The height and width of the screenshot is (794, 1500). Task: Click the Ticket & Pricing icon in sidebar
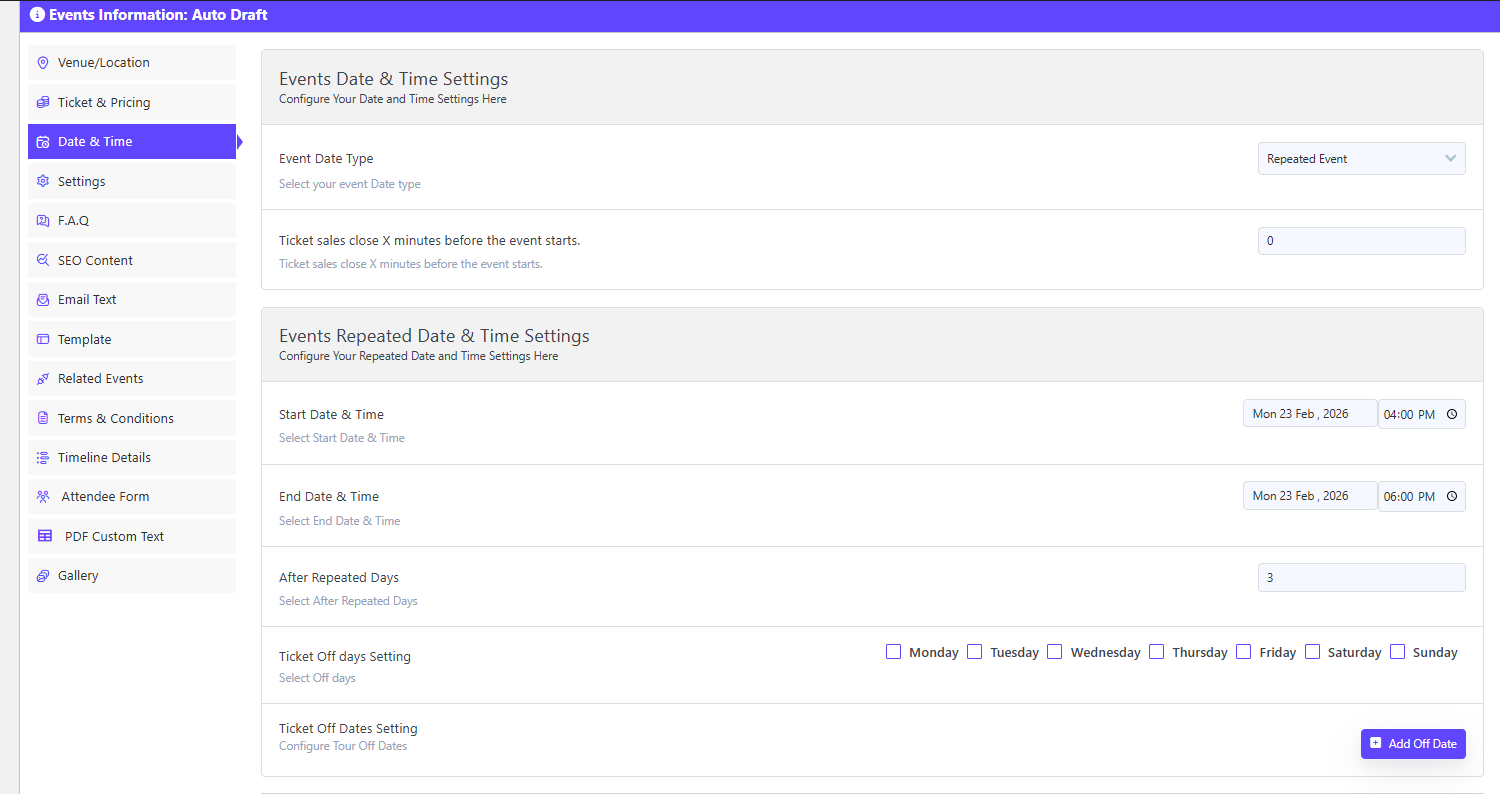tap(42, 102)
